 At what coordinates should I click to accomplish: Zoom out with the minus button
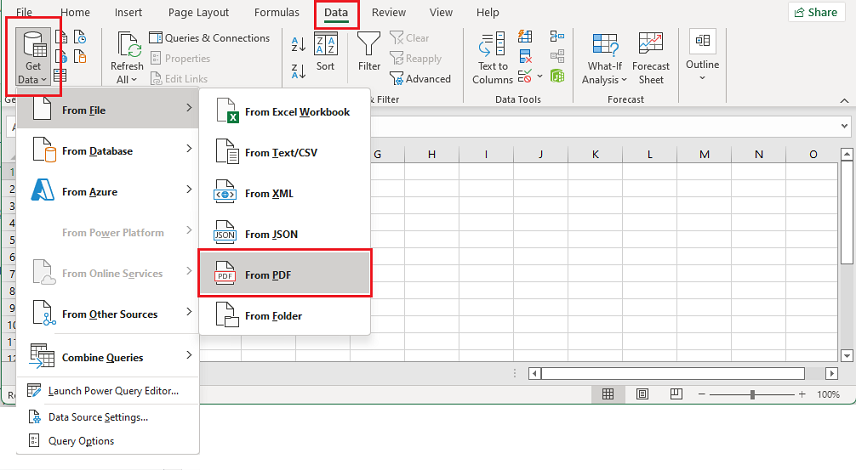coord(702,394)
